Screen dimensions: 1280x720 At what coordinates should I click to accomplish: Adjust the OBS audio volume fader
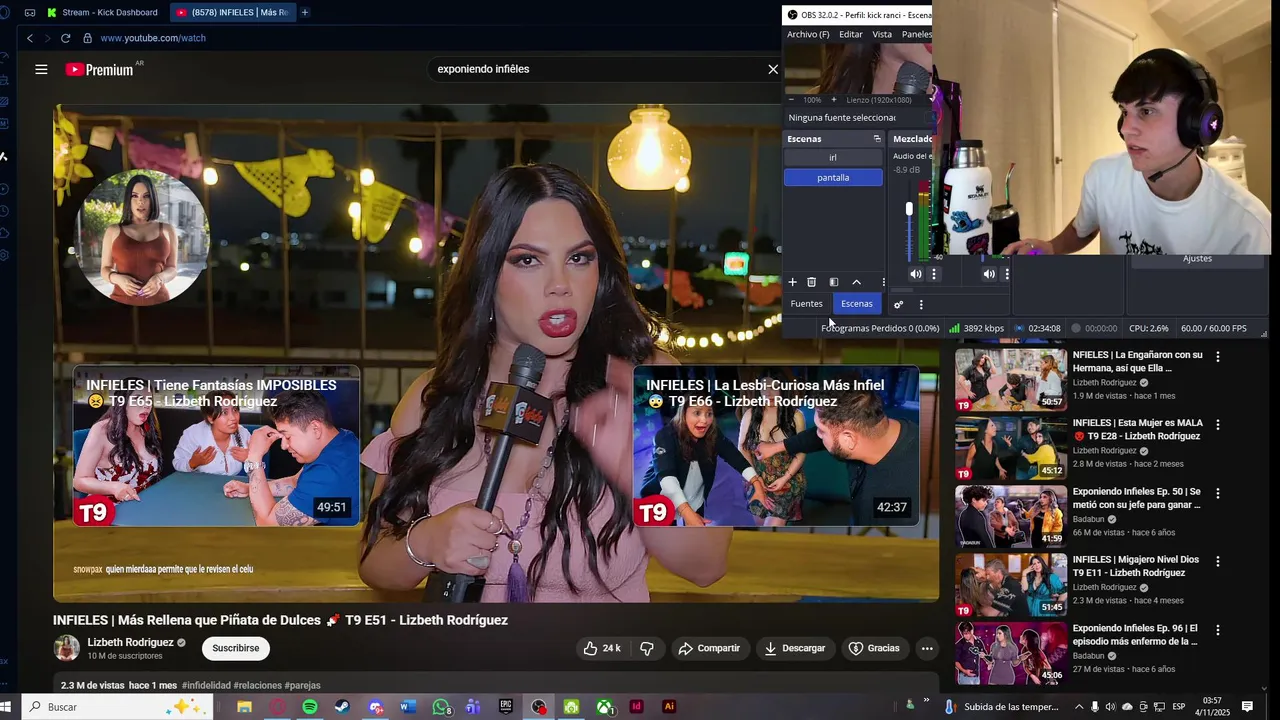[x=909, y=209]
